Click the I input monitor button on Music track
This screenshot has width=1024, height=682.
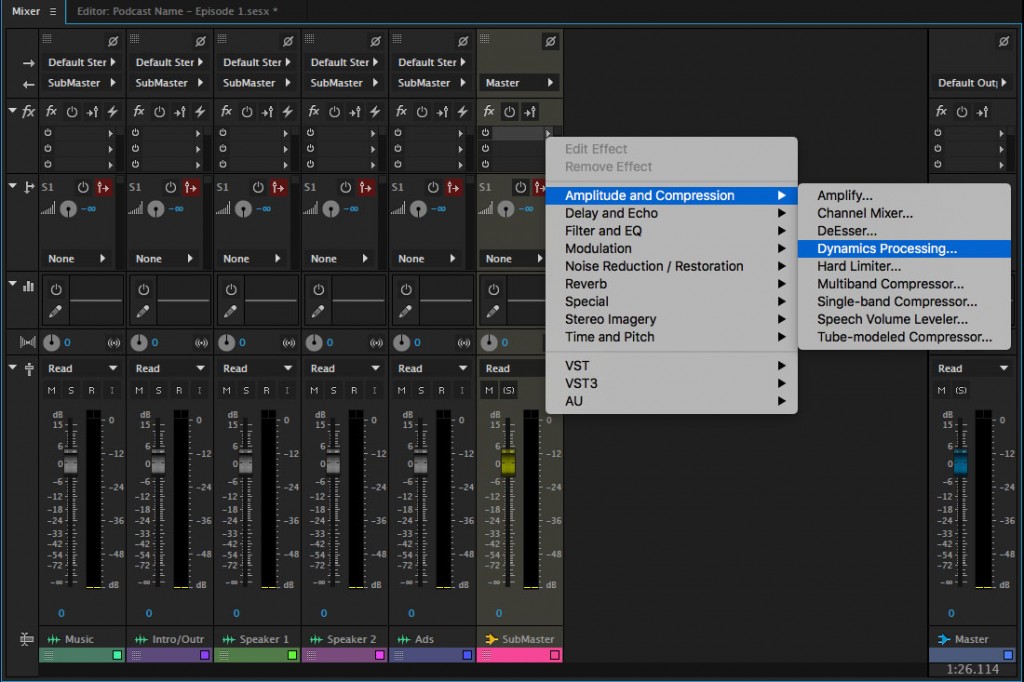coord(112,390)
